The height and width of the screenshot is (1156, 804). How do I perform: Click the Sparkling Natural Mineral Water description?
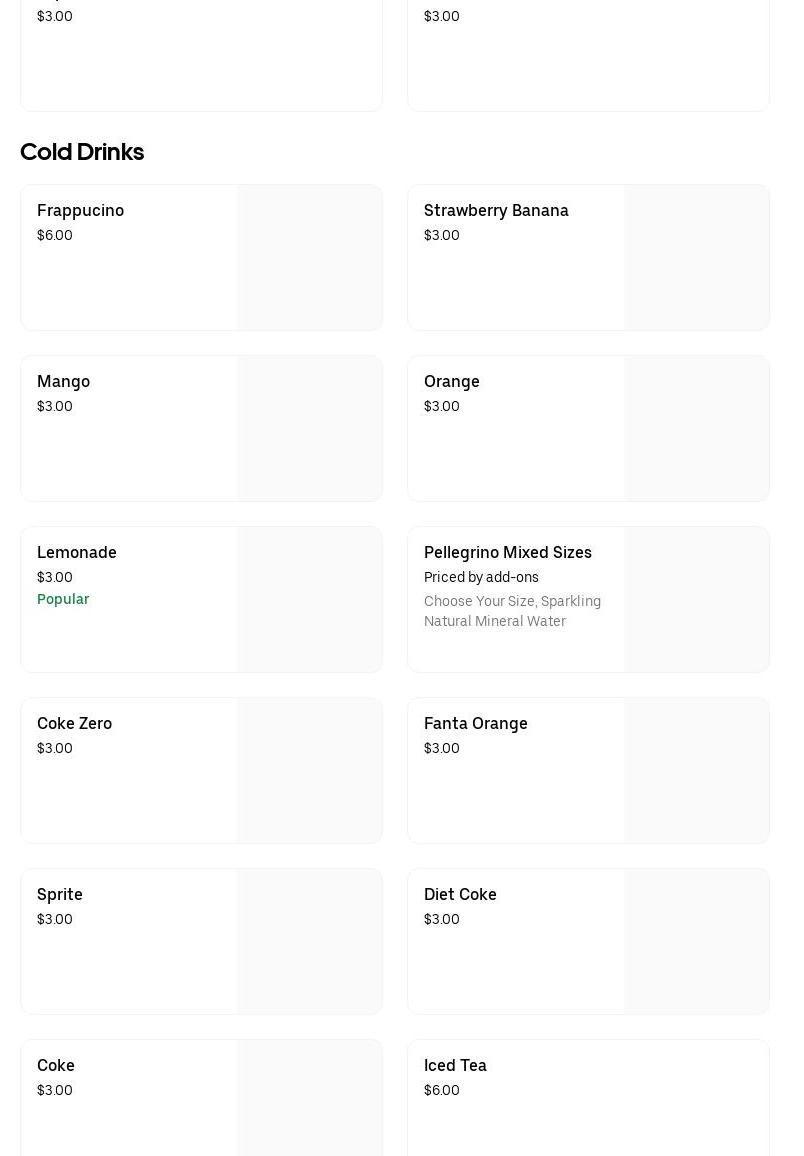pos(512,611)
